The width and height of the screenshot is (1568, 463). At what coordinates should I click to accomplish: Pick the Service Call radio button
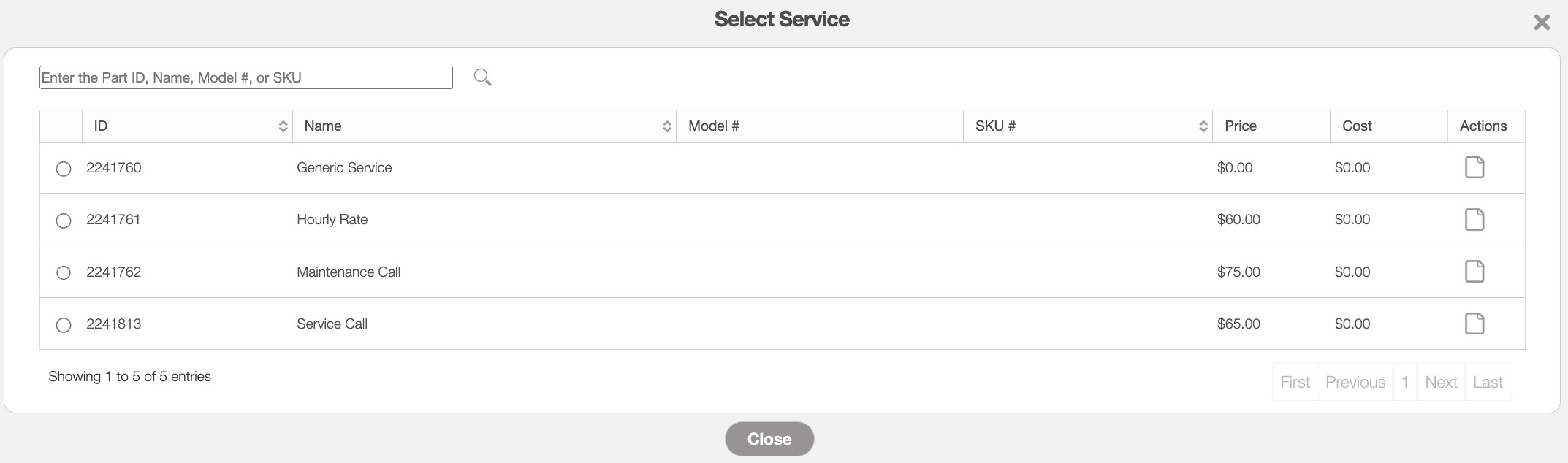(64, 325)
